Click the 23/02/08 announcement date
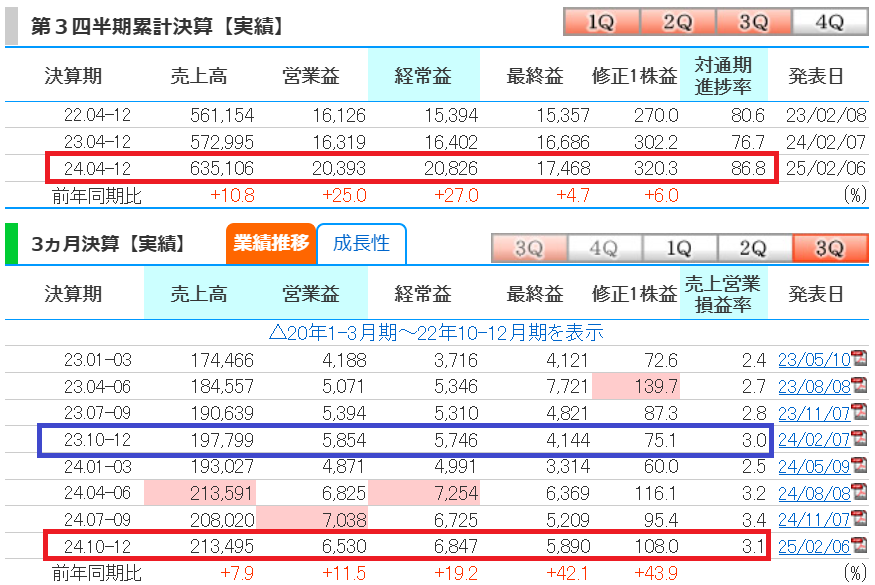 coord(826,115)
